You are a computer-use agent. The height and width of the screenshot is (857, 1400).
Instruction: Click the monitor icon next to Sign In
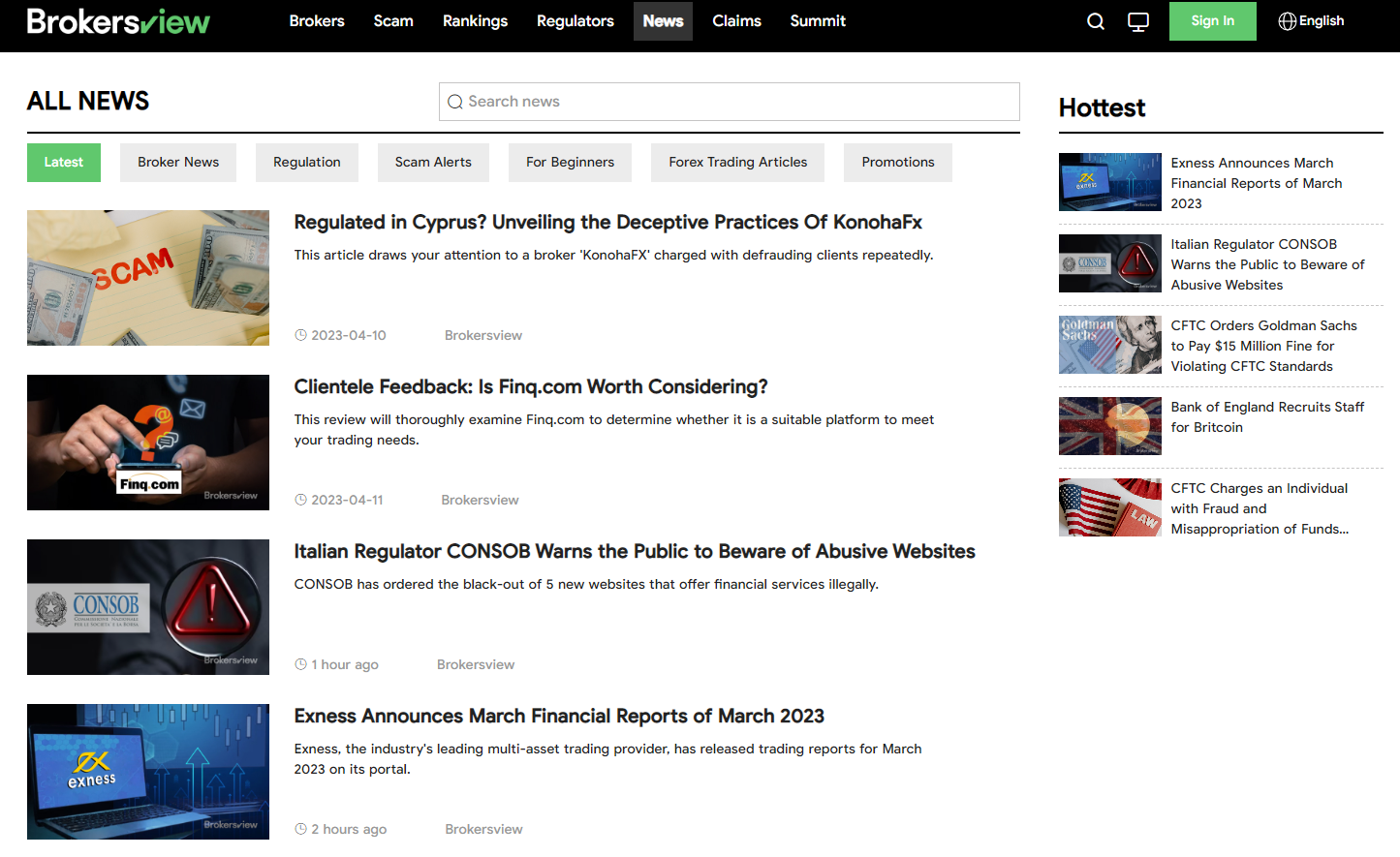[1137, 20]
